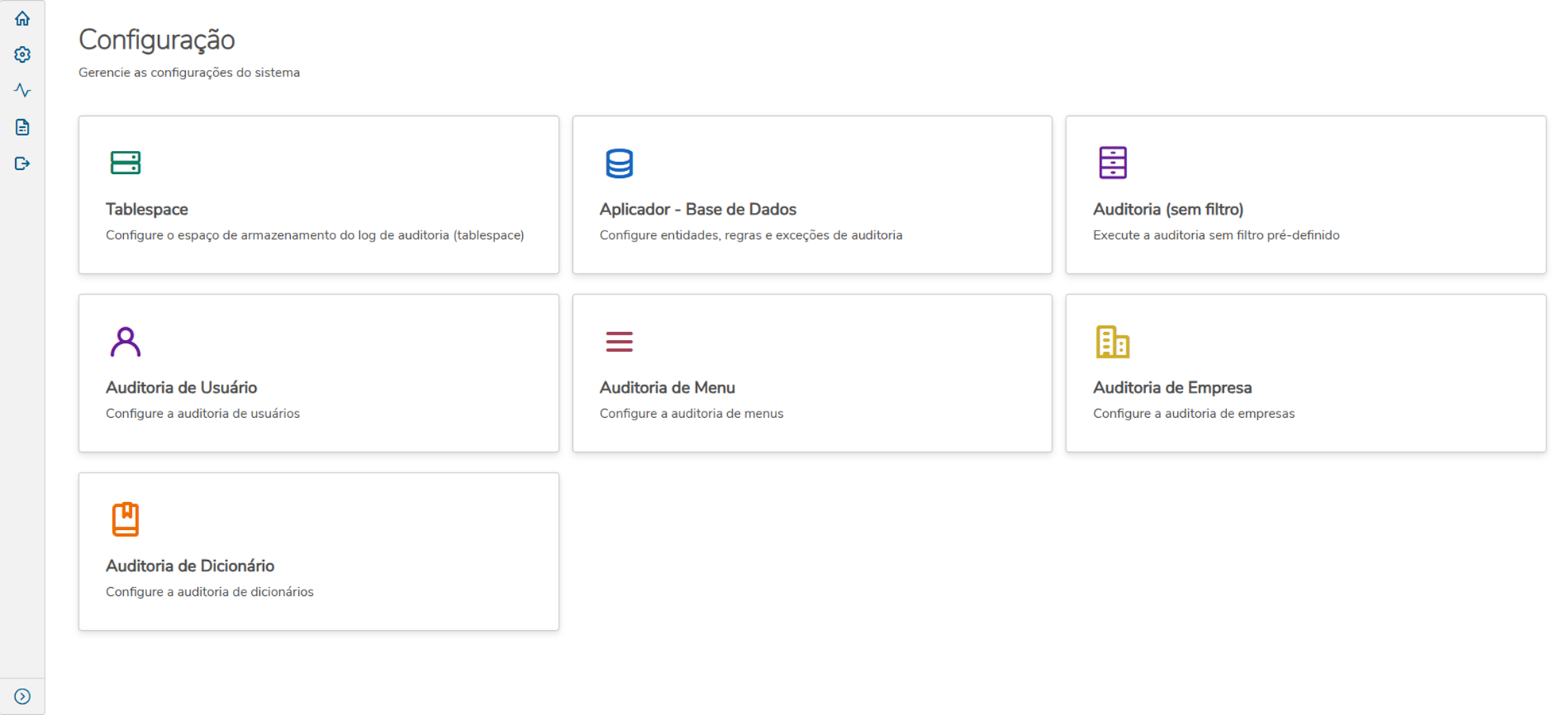Click the purple cabinet icon on Auditoria (sem filtro)
The image size is (1568, 715).
pyautogui.click(x=1113, y=162)
